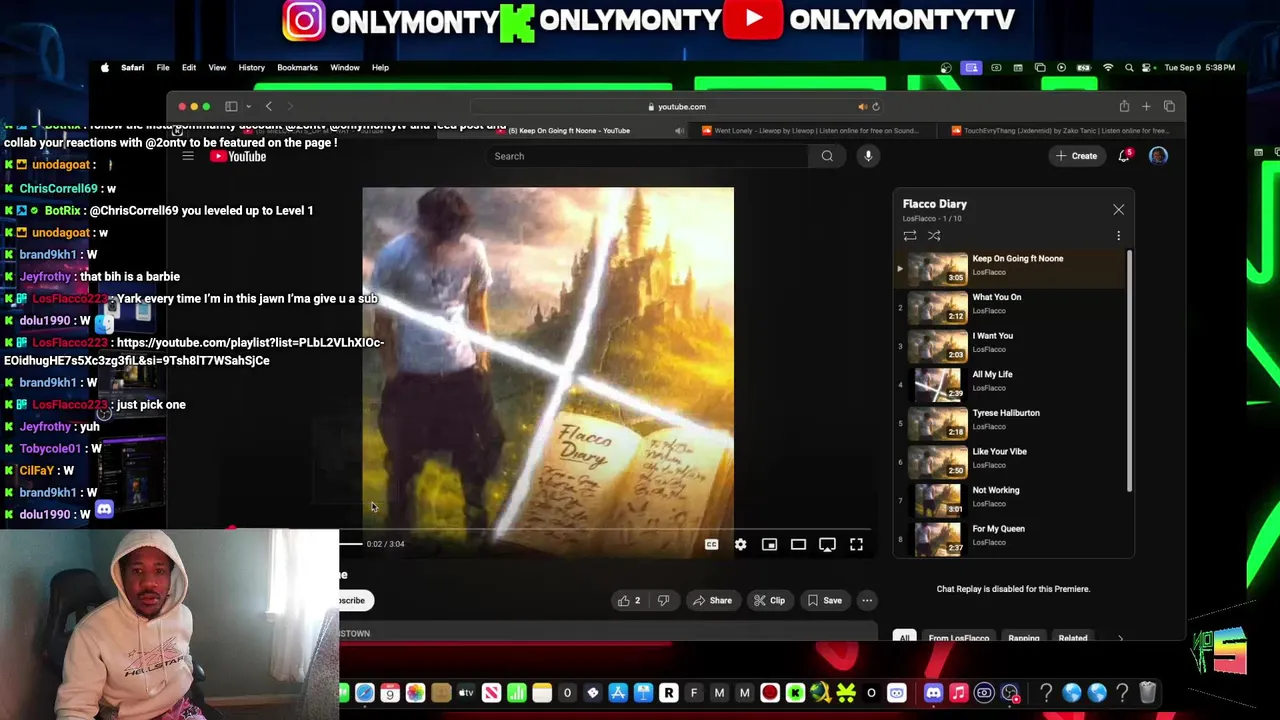
Task: Open a new Safari tab
Action: (1146, 106)
